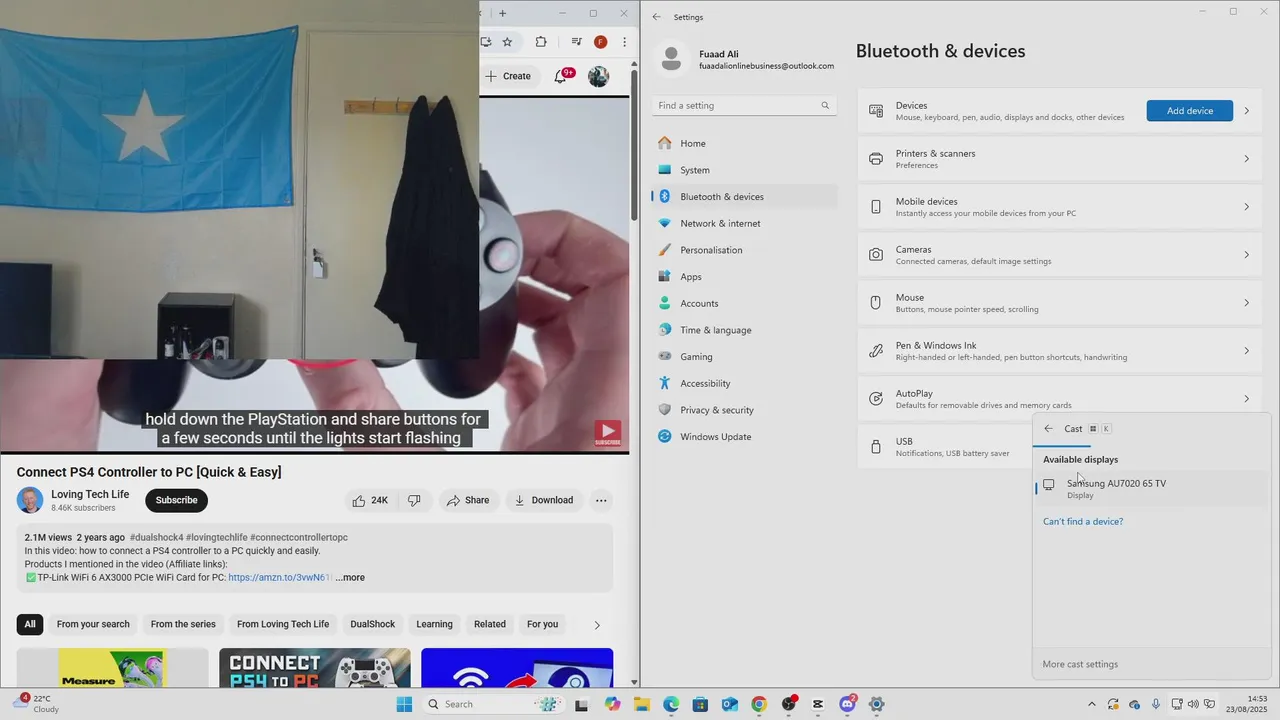This screenshot has width=1280, height=720.
Task: Click 'Can't find a device?' link
Action: (1083, 522)
